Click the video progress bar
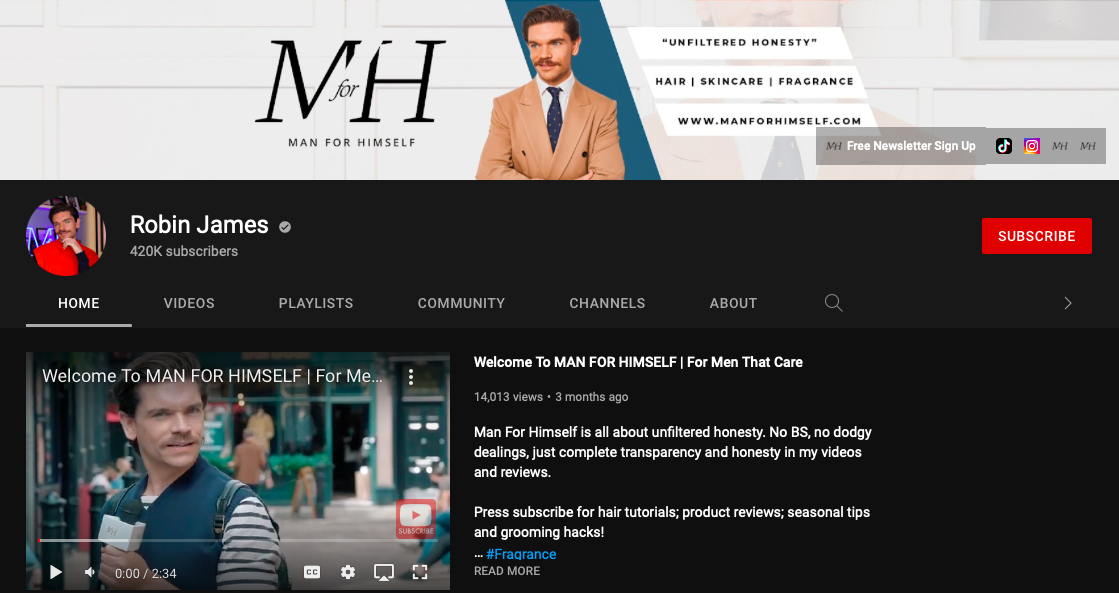This screenshot has height=593, width=1119. 238,541
